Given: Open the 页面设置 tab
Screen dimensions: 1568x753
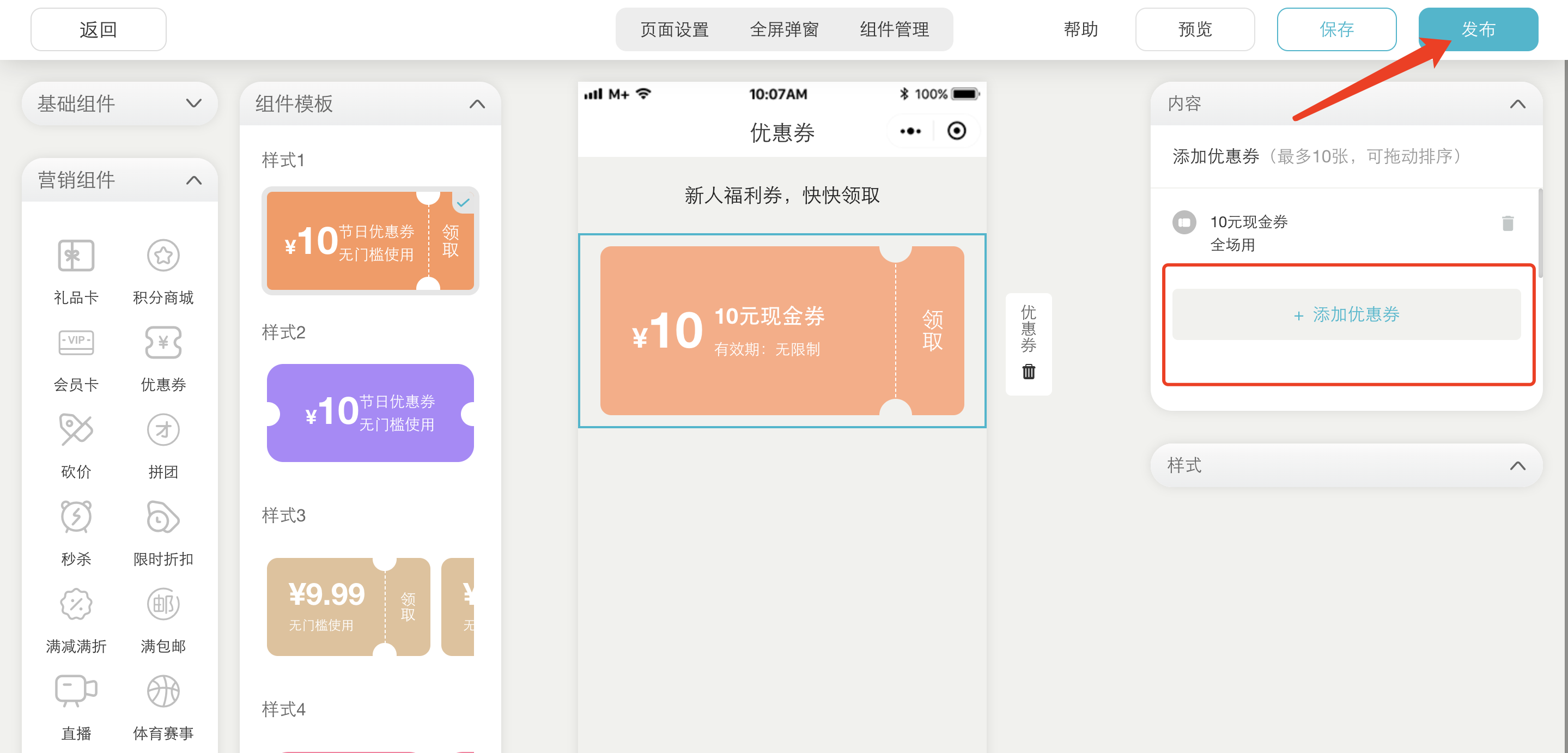Looking at the screenshot, I should click(x=674, y=29).
